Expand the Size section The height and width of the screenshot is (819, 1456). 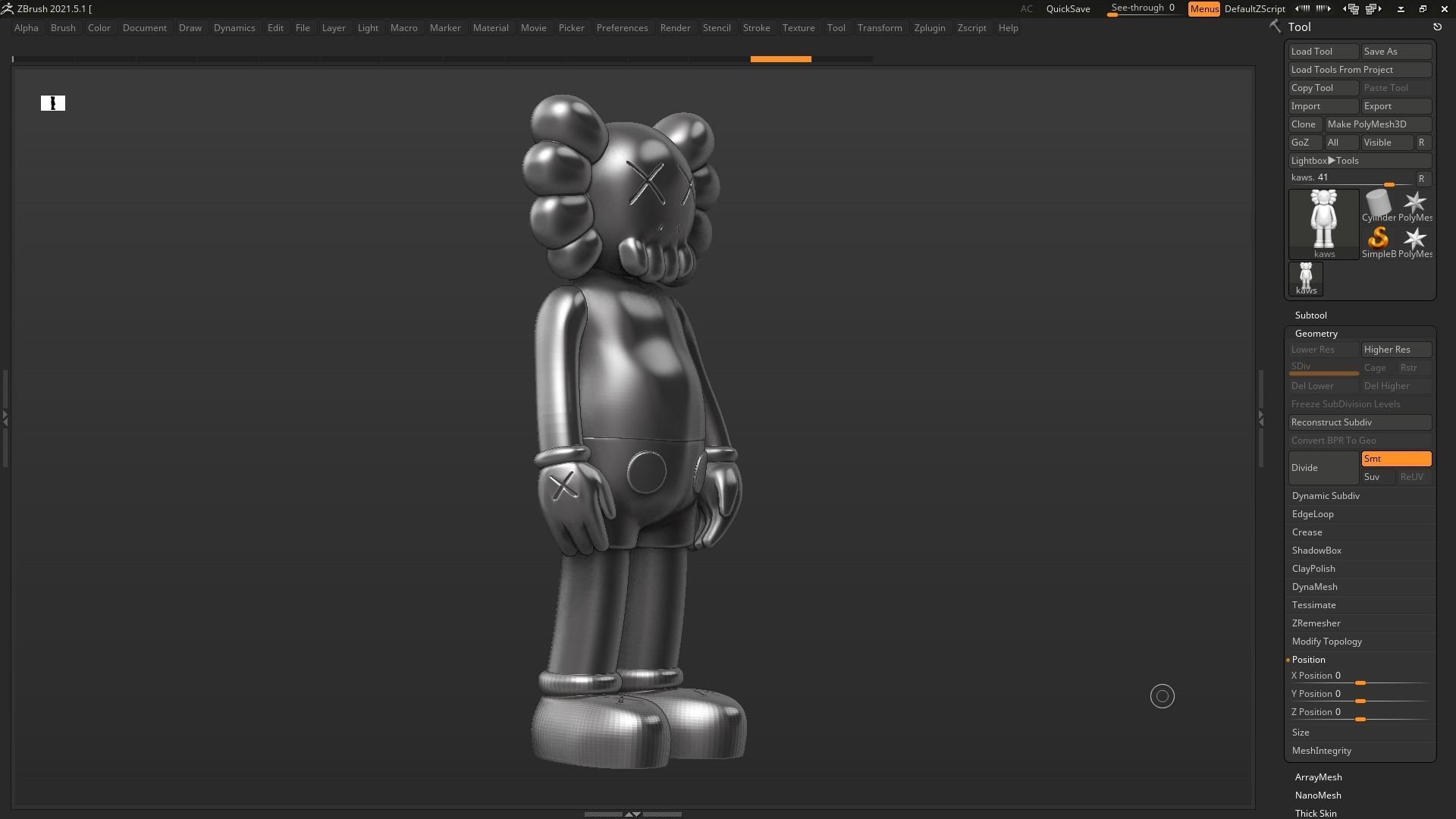tap(1300, 733)
